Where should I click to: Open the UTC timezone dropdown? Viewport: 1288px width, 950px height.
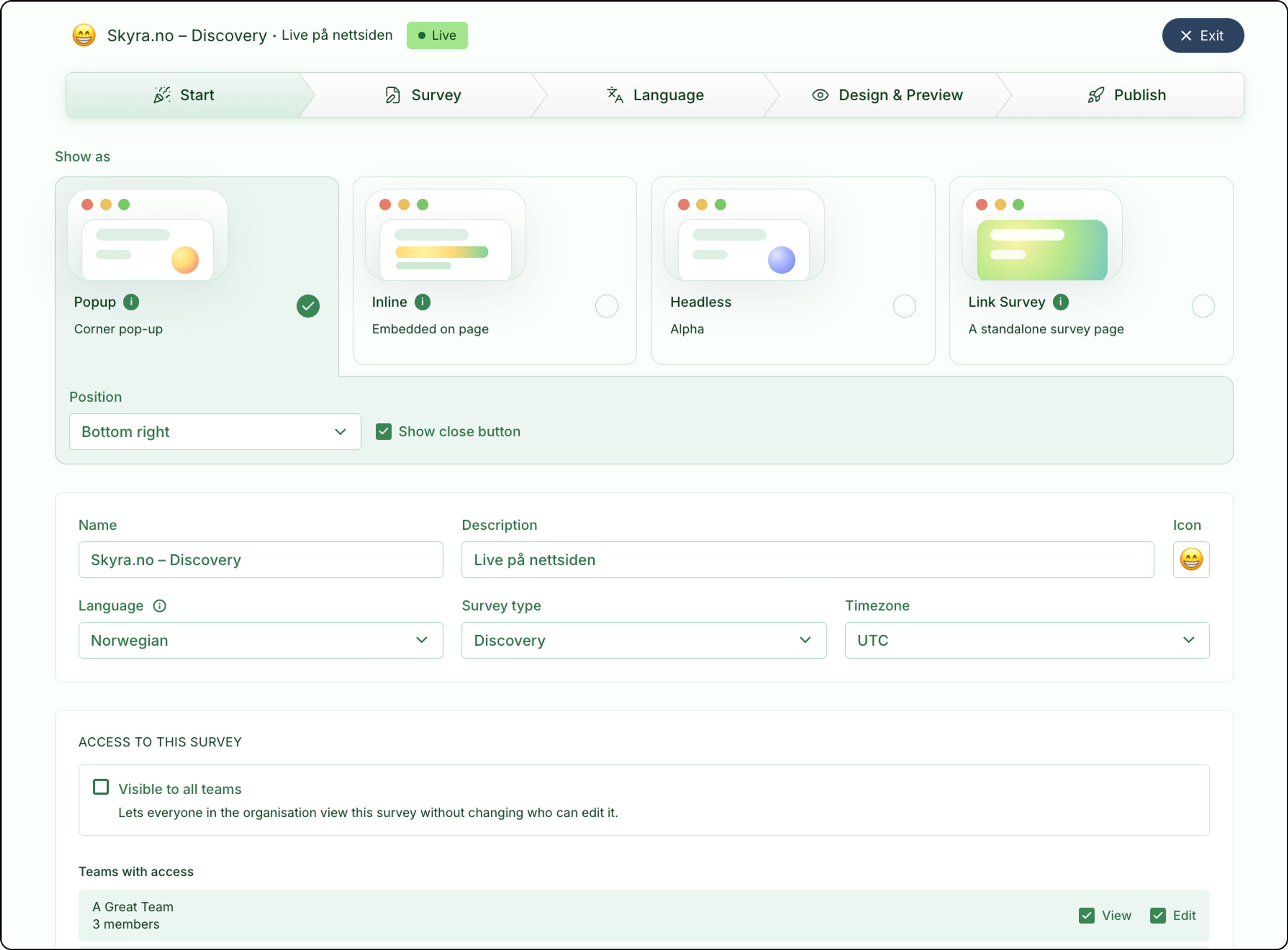pos(1027,640)
